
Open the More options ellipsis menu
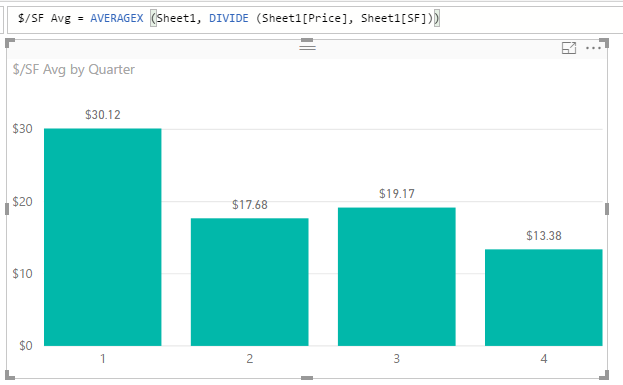(593, 48)
